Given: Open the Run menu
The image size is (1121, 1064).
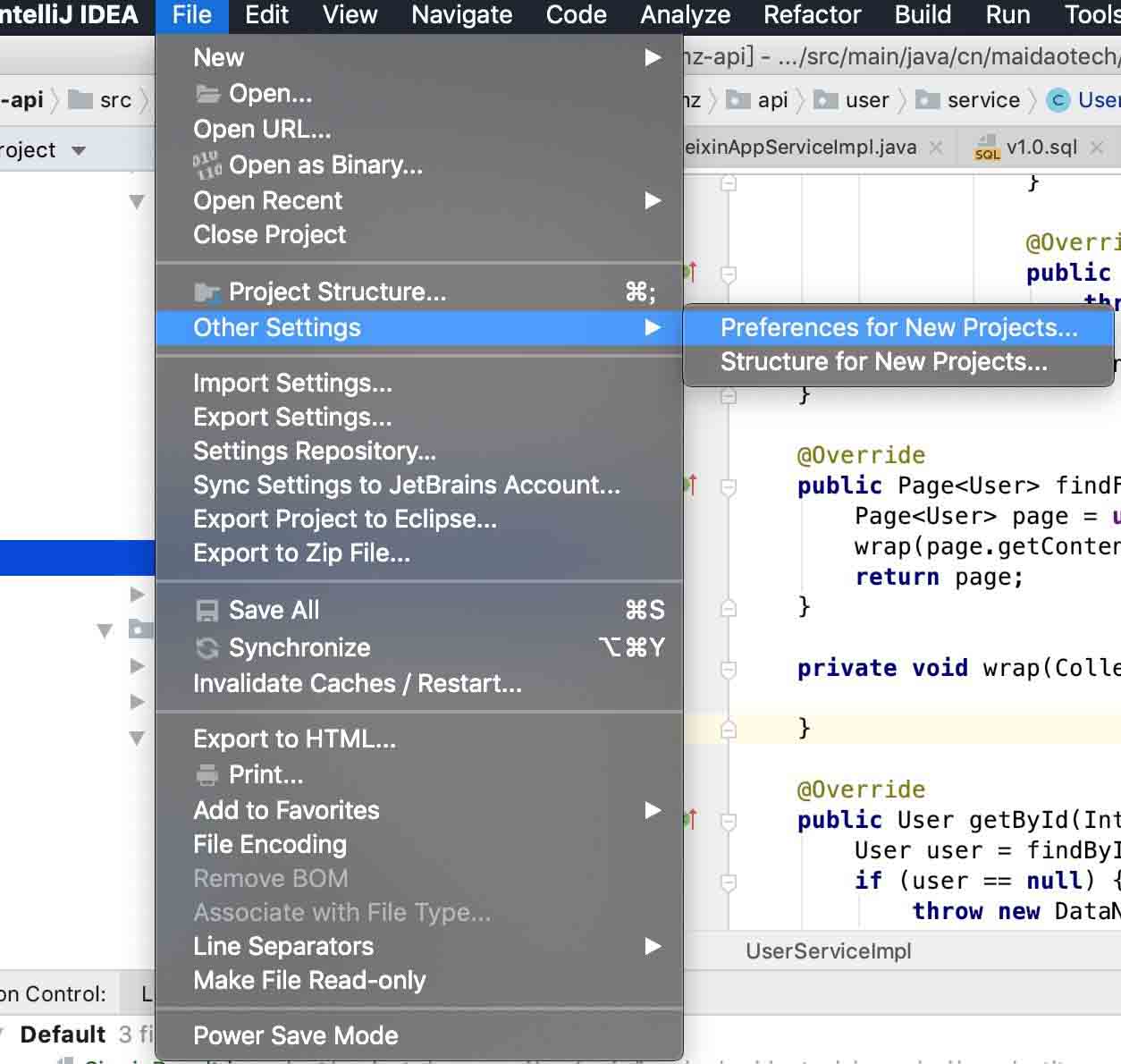Looking at the screenshot, I should coord(1007,15).
